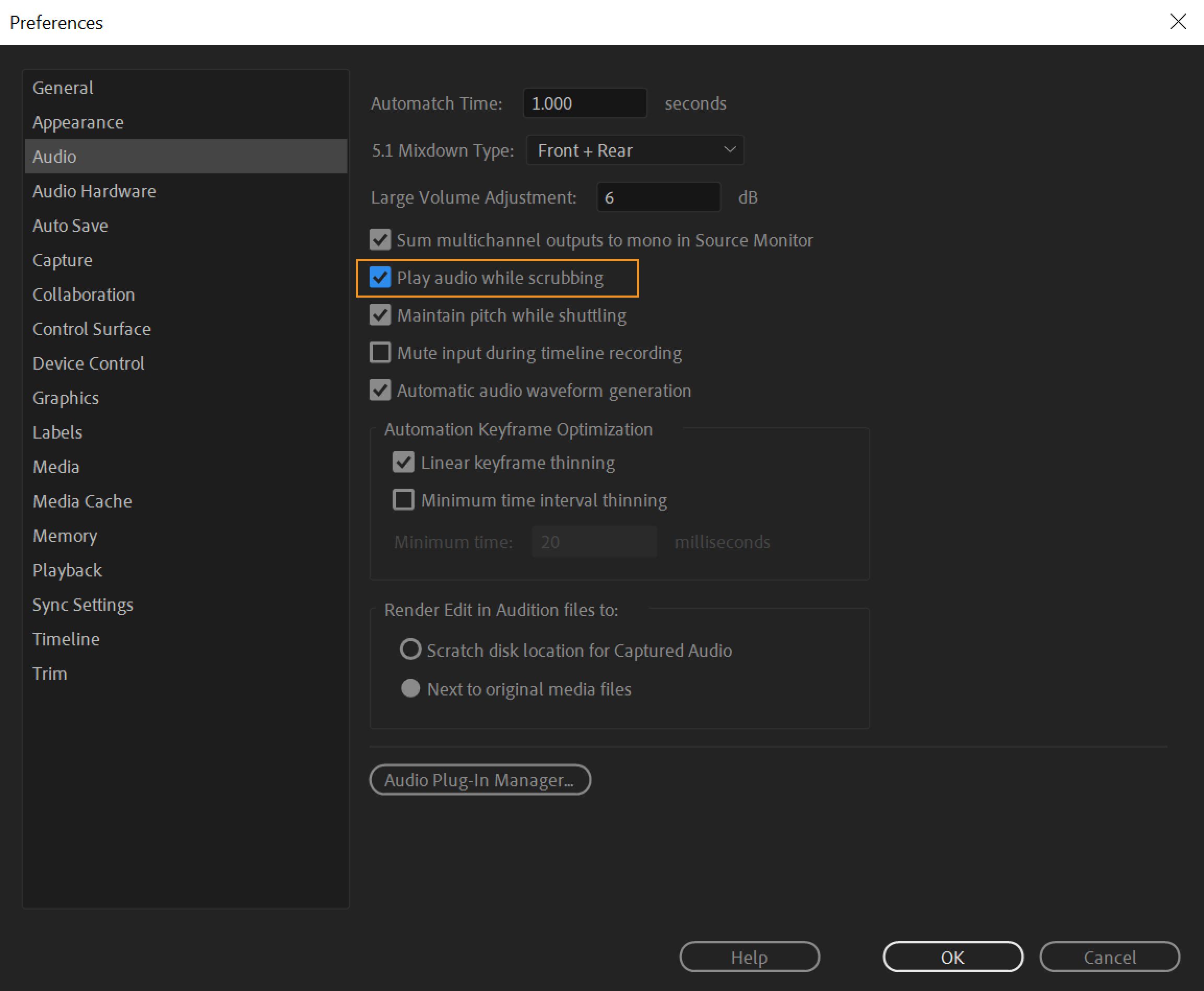Image resolution: width=1204 pixels, height=991 pixels.
Task: Click the Audio Plug-In Manager button
Action: [479, 780]
